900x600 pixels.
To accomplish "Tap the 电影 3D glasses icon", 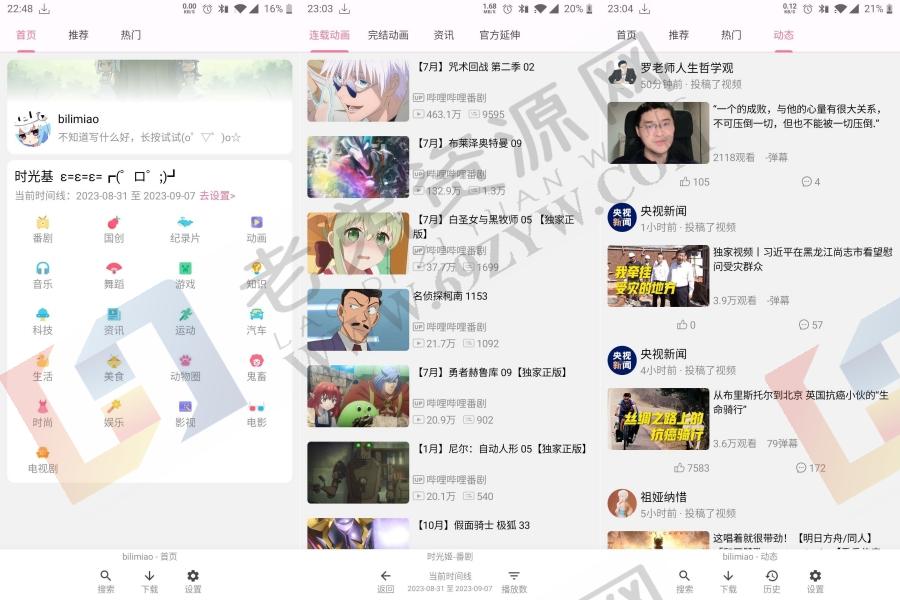I will pyautogui.click(x=256, y=407).
